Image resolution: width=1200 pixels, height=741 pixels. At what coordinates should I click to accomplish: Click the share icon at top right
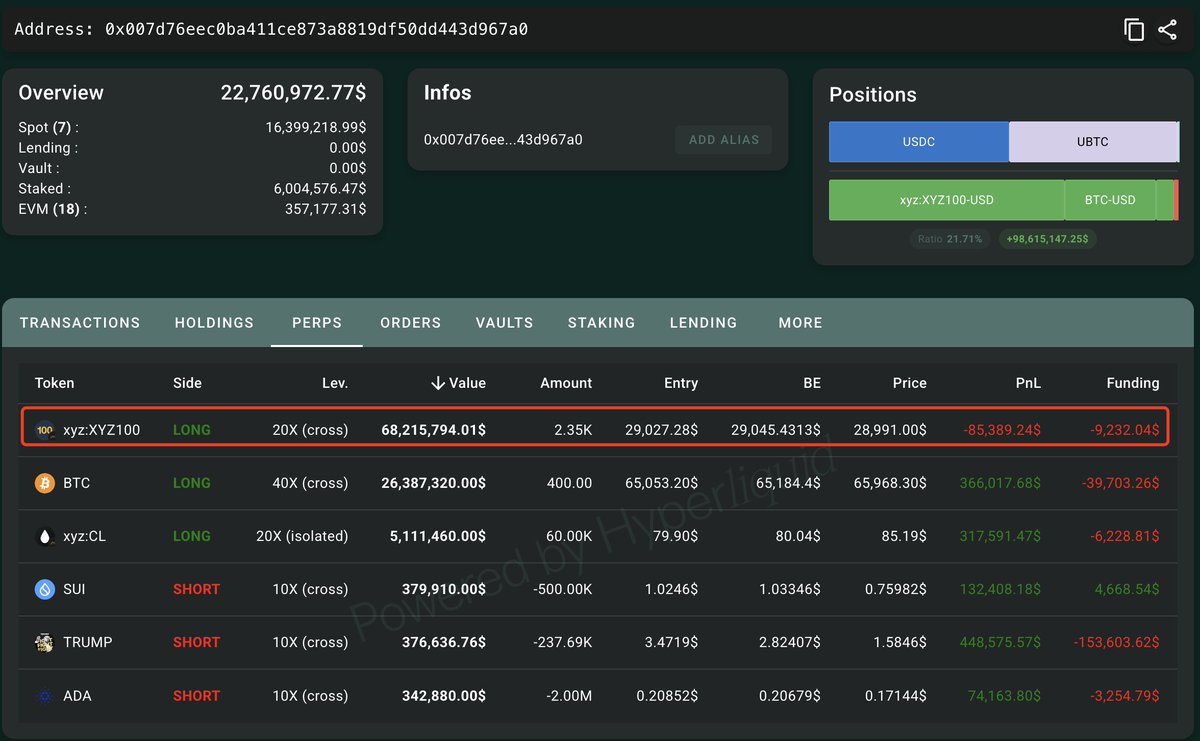[1167, 30]
